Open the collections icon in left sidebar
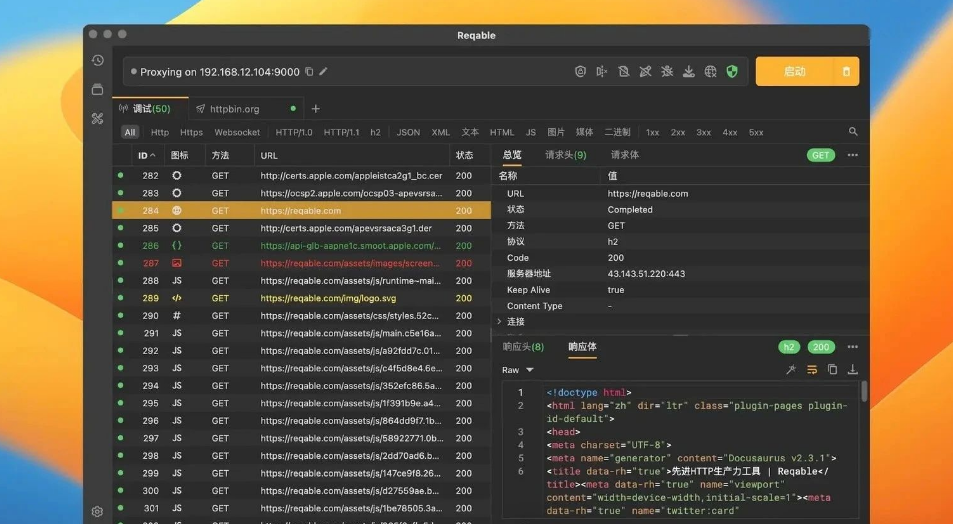Viewport: 953px width, 524px height. 97,89
